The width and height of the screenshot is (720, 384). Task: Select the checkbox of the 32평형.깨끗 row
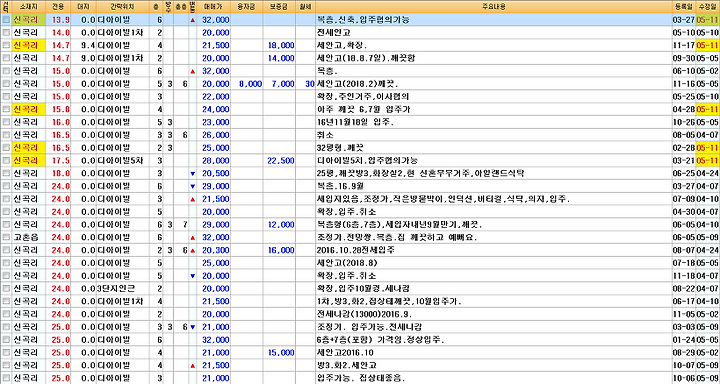point(6,148)
